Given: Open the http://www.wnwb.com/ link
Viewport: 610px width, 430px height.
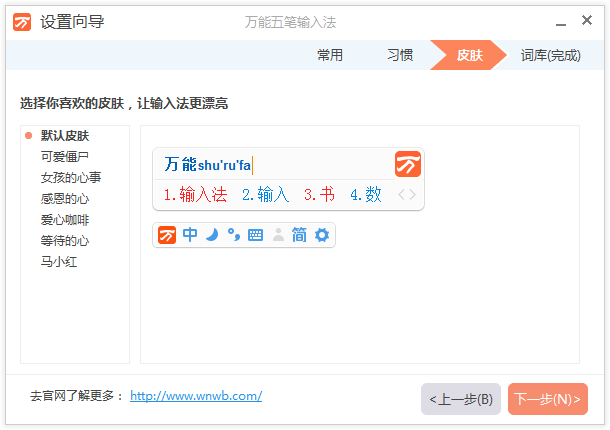Looking at the screenshot, I should click(196, 396).
